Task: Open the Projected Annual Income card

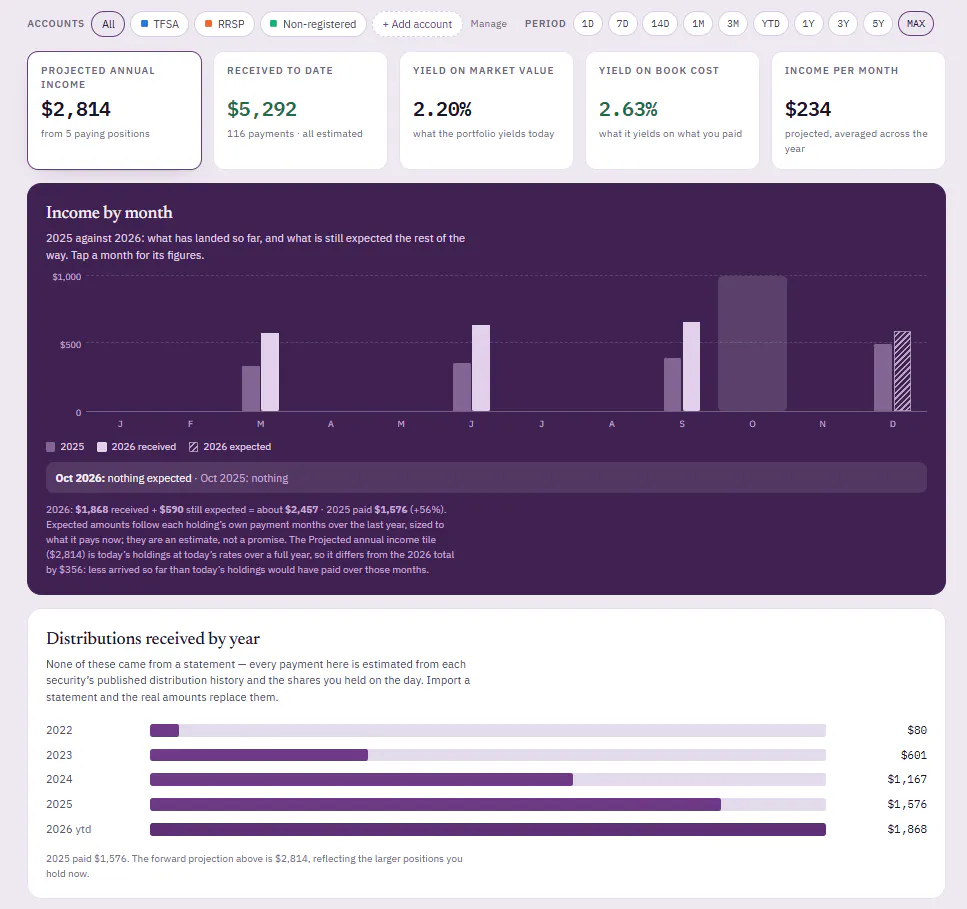Action: pyautogui.click(x=114, y=110)
